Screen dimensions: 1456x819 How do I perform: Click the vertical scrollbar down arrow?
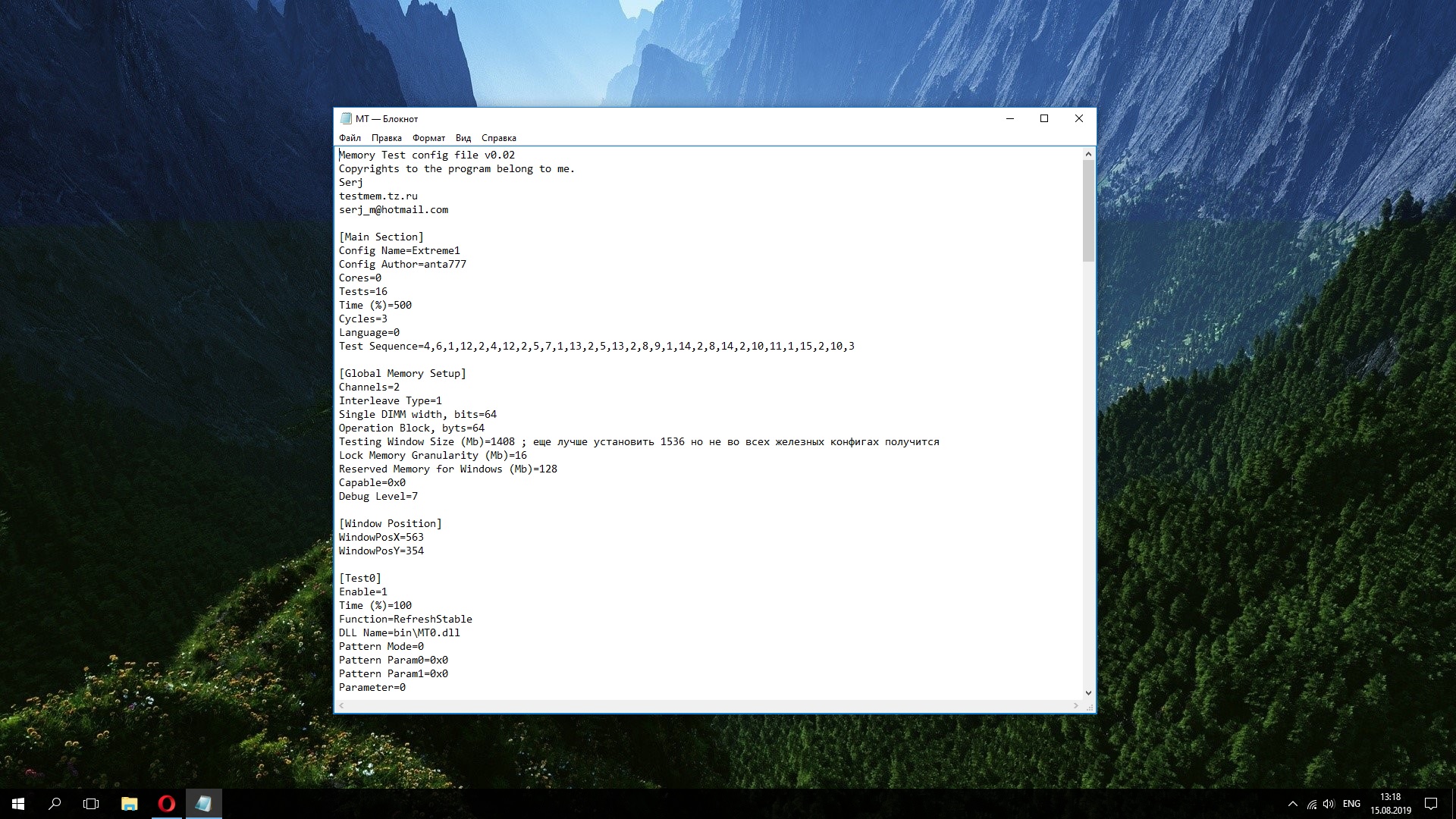pos(1088,692)
